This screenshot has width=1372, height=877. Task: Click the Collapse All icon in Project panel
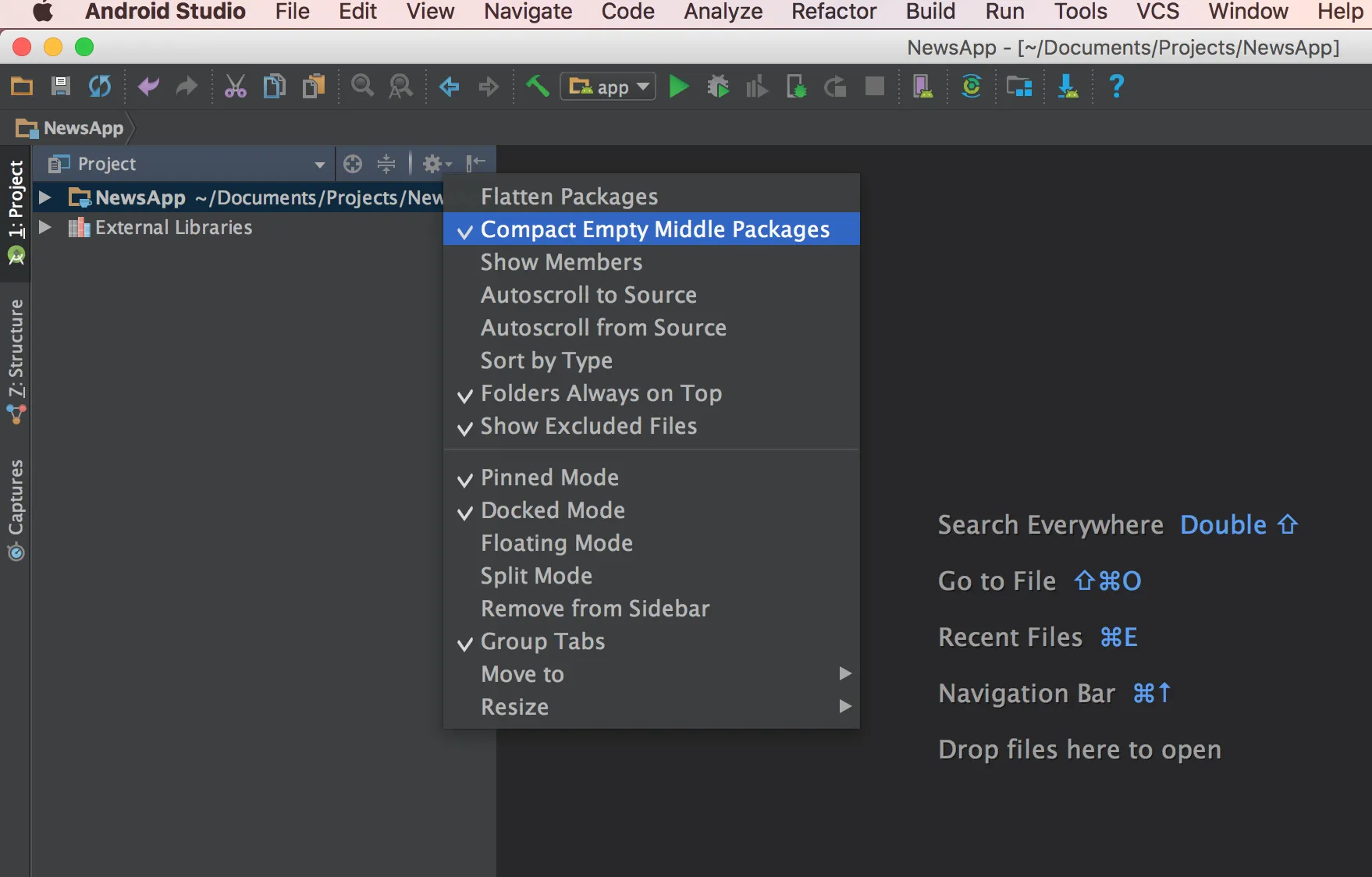(386, 164)
